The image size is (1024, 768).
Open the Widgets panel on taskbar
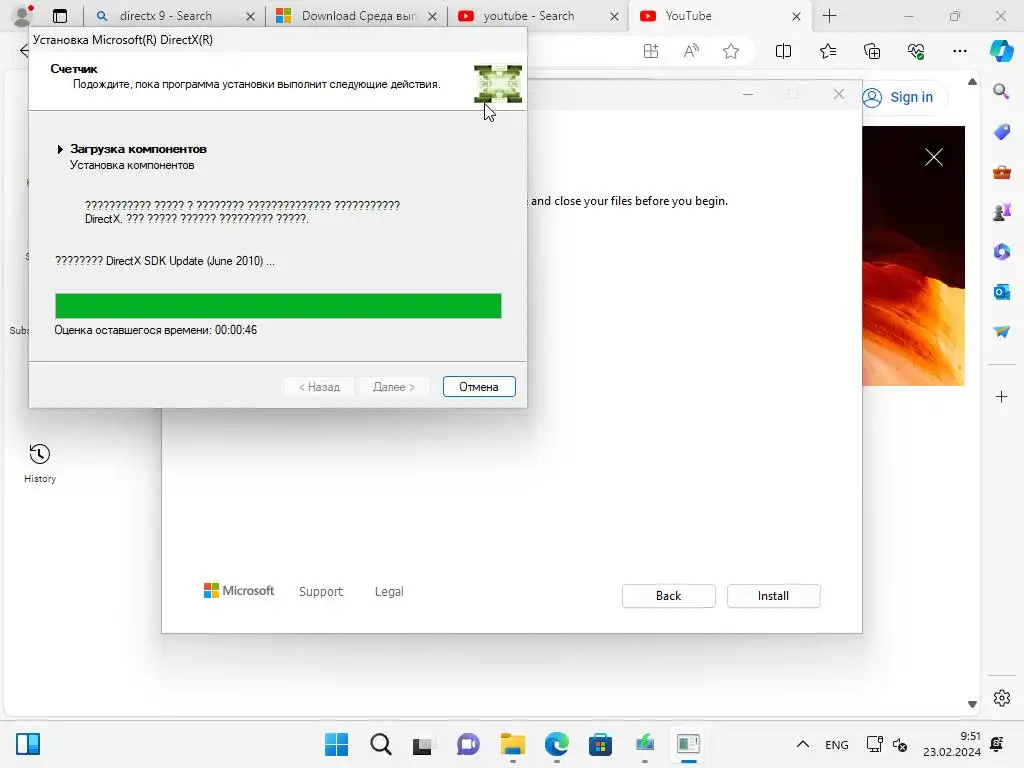coord(28,744)
